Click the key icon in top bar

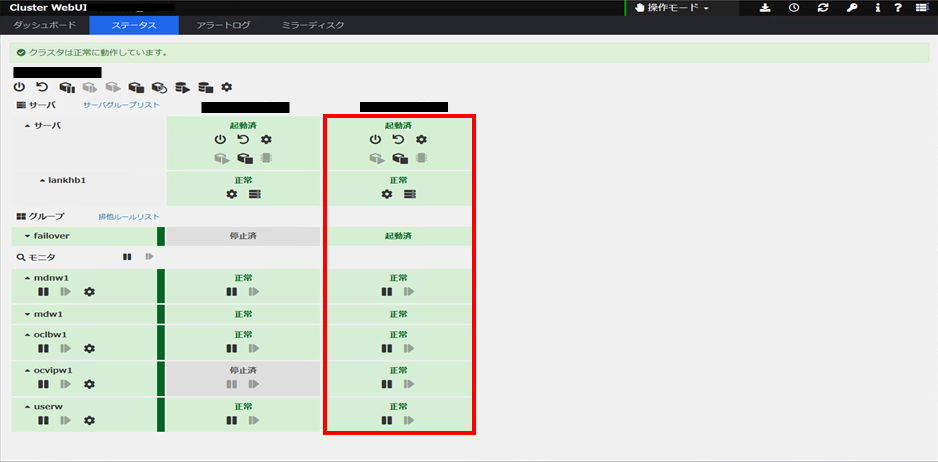(x=850, y=8)
